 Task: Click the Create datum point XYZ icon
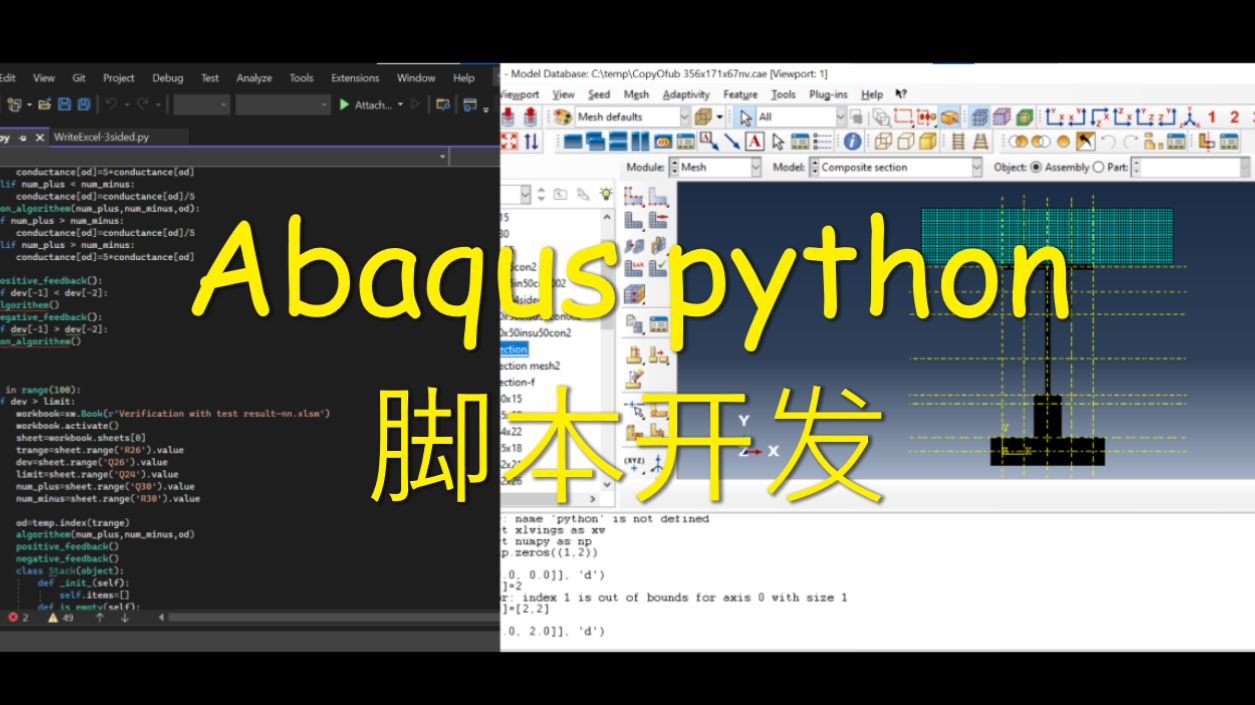(x=634, y=467)
